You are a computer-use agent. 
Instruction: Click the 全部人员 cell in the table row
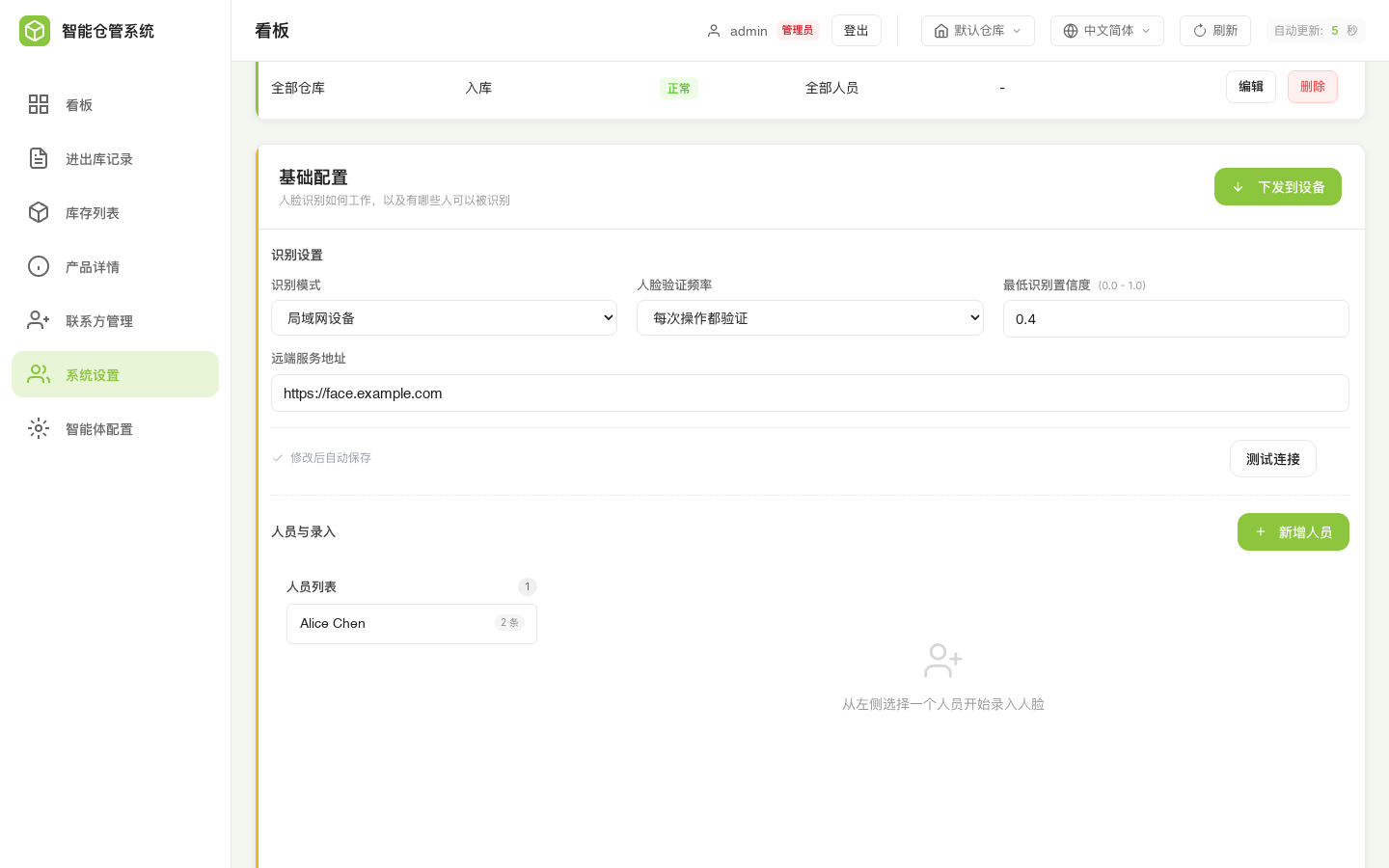click(831, 88)
